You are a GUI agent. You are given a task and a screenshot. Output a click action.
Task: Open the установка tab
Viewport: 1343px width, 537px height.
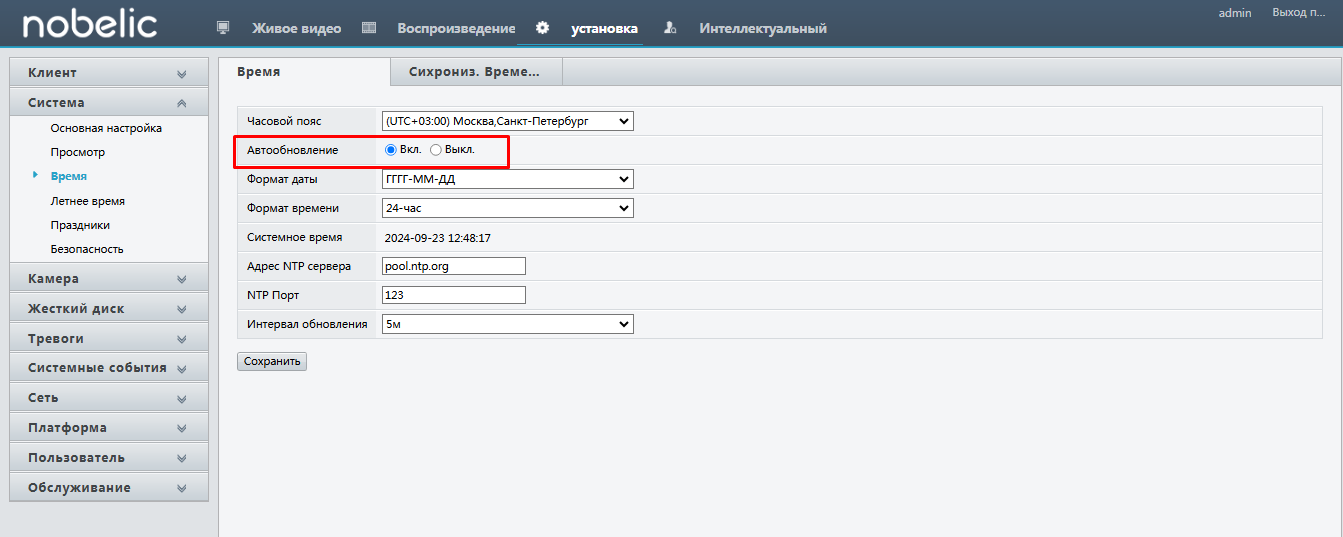tap(604, 28)
